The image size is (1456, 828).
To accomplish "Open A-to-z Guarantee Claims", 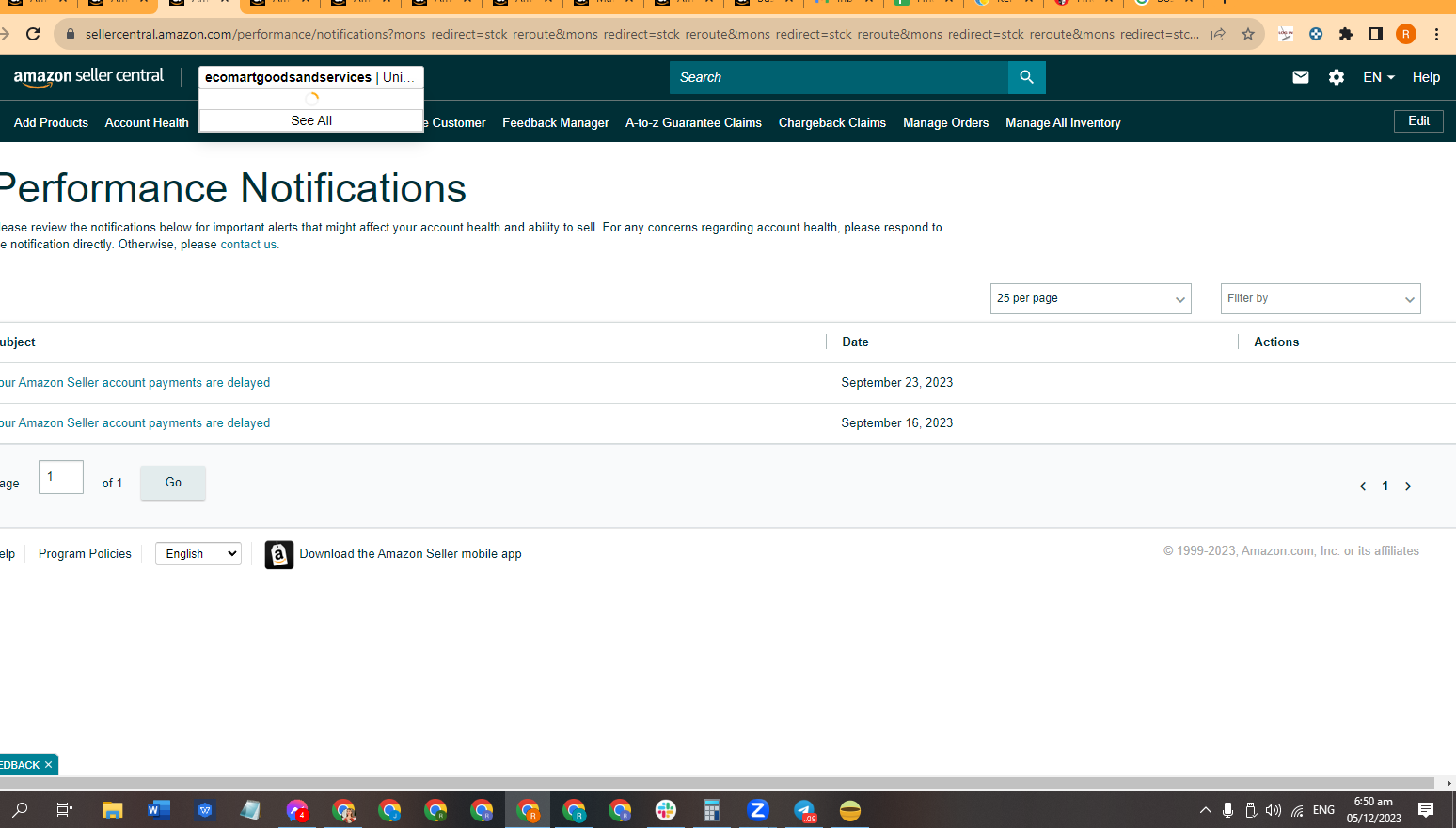I will pos(693,122).
